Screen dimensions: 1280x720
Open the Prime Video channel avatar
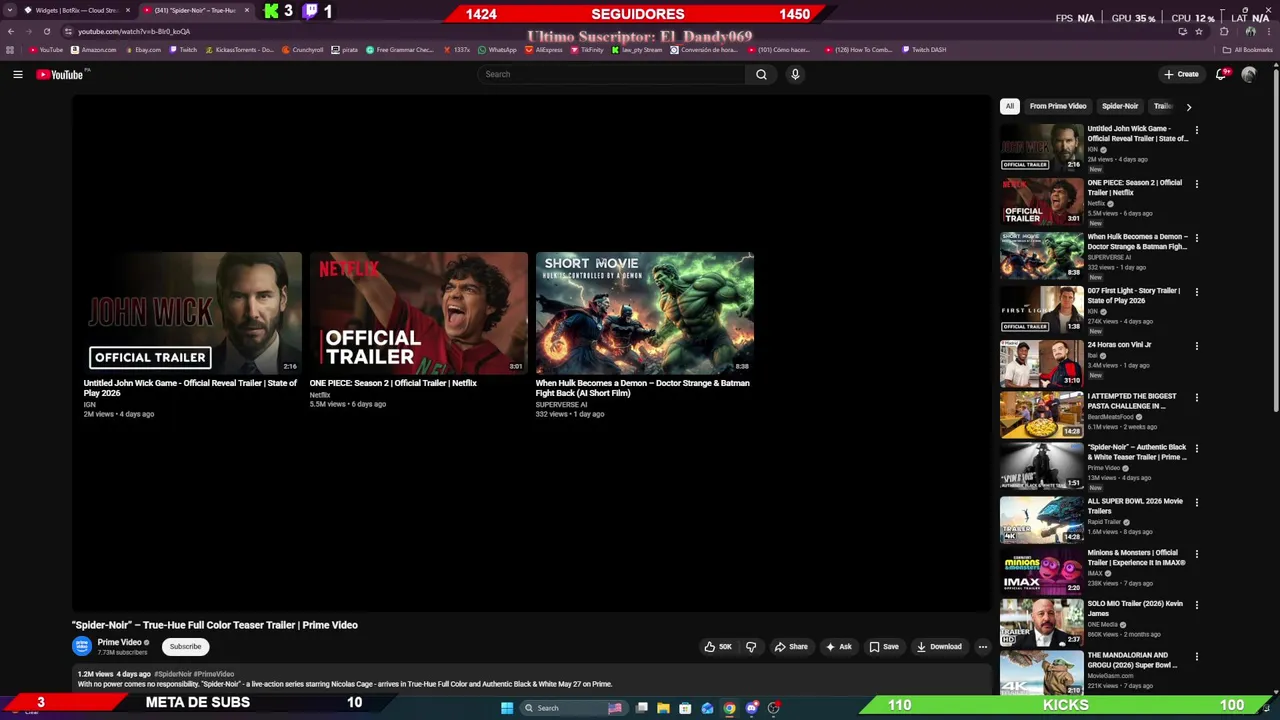82,647
